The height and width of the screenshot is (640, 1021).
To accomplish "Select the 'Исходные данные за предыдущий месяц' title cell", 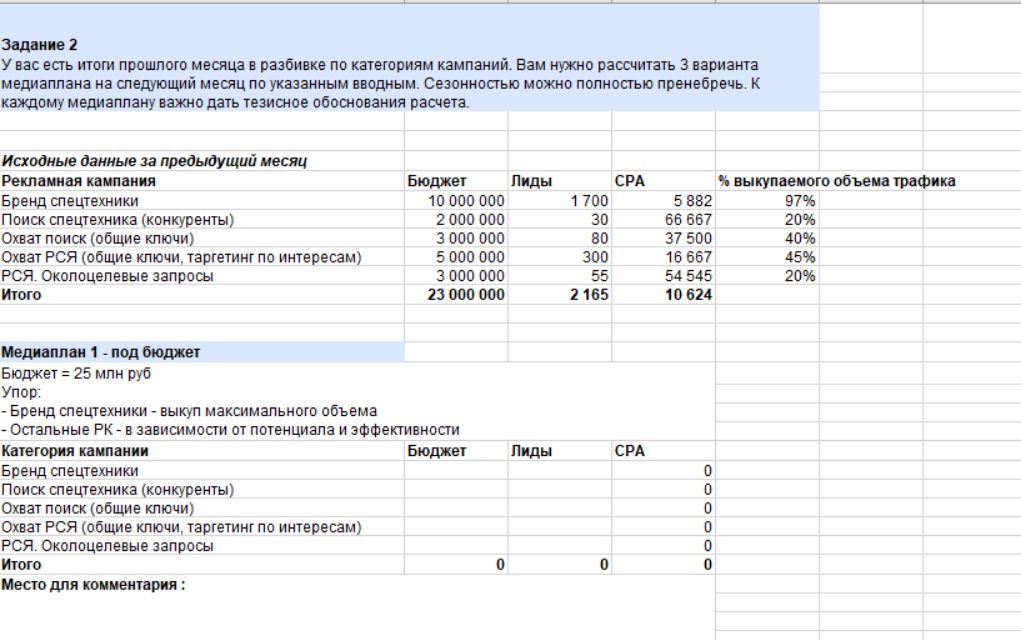I will (154, 161).
